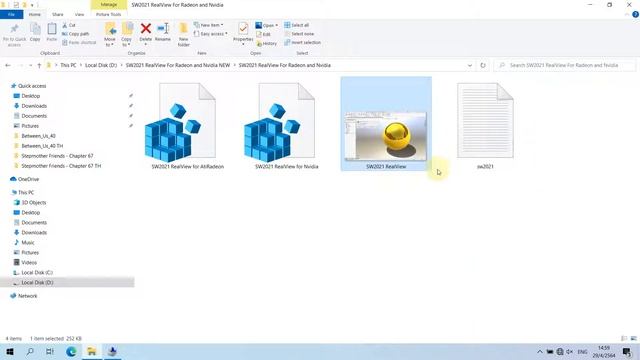640x360 pixels.
Task: Click the Manage contextual tab
Action: click(109, 4)
